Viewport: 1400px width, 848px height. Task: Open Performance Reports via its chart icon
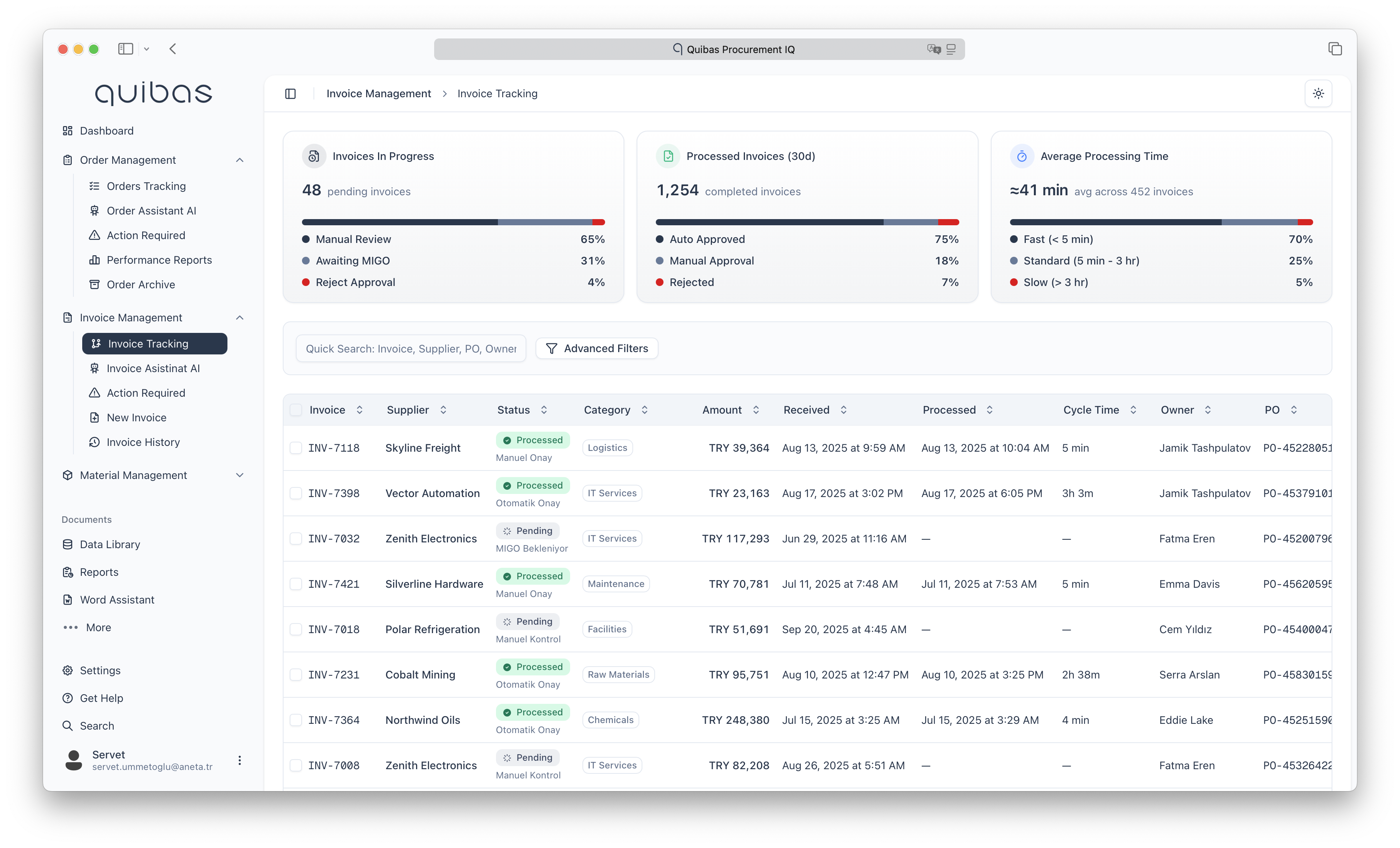(94, 260)
